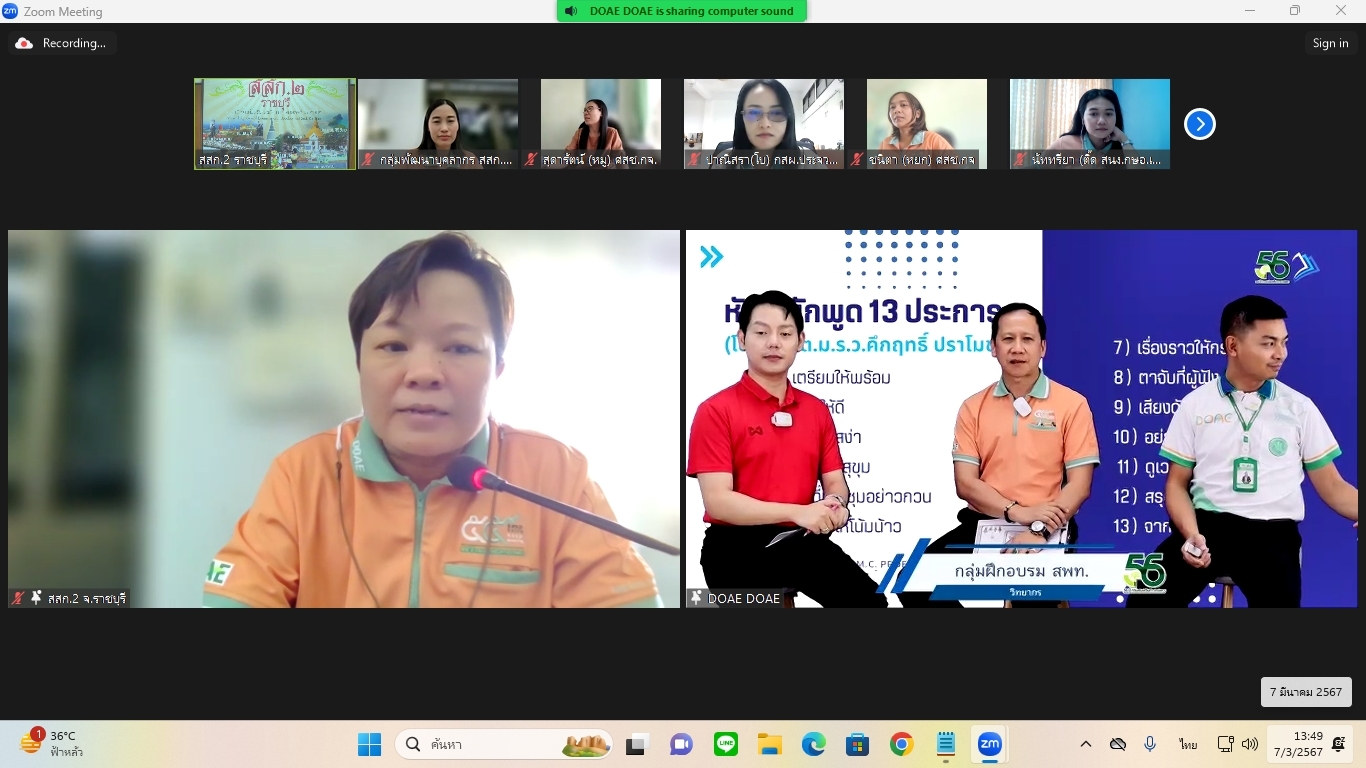Open the date and time flyout
This screenshot has height=768, width=1366.
1308,744
